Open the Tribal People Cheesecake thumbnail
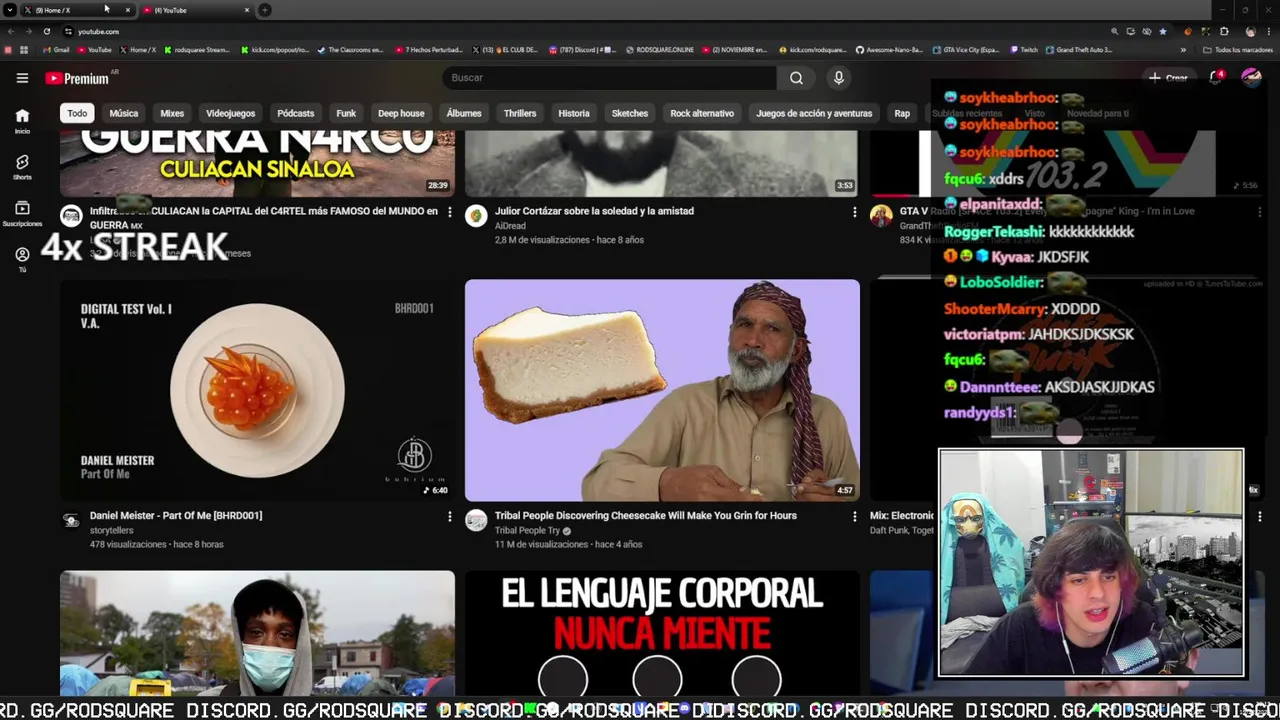 click(x=662, y=390)
